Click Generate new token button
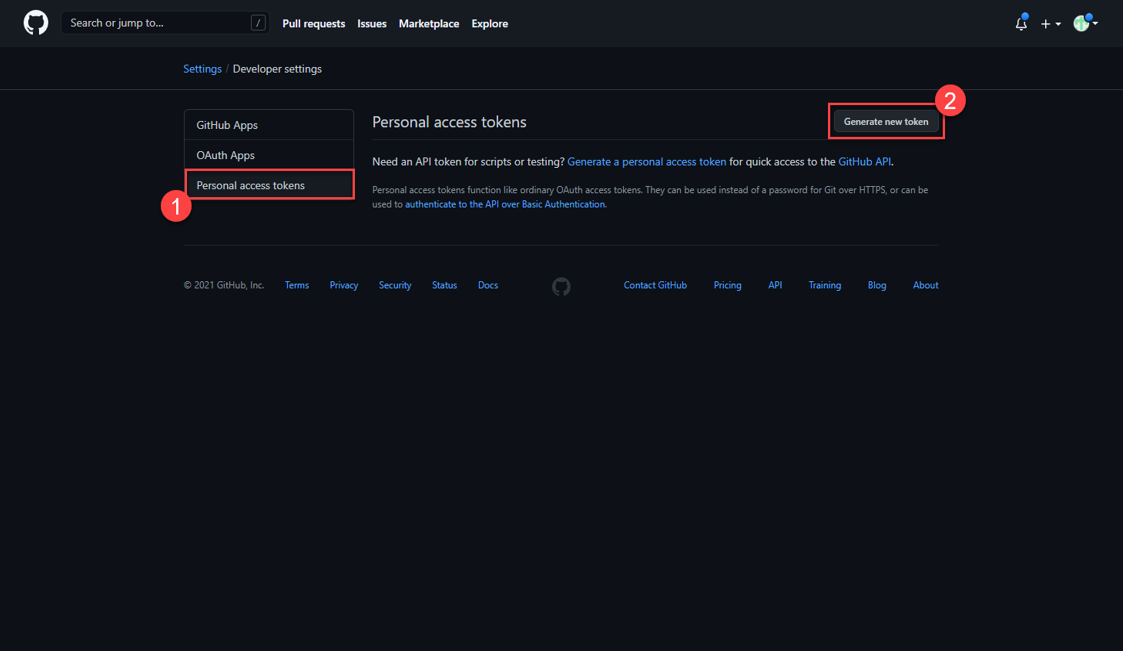 click(x=886, y=122)
